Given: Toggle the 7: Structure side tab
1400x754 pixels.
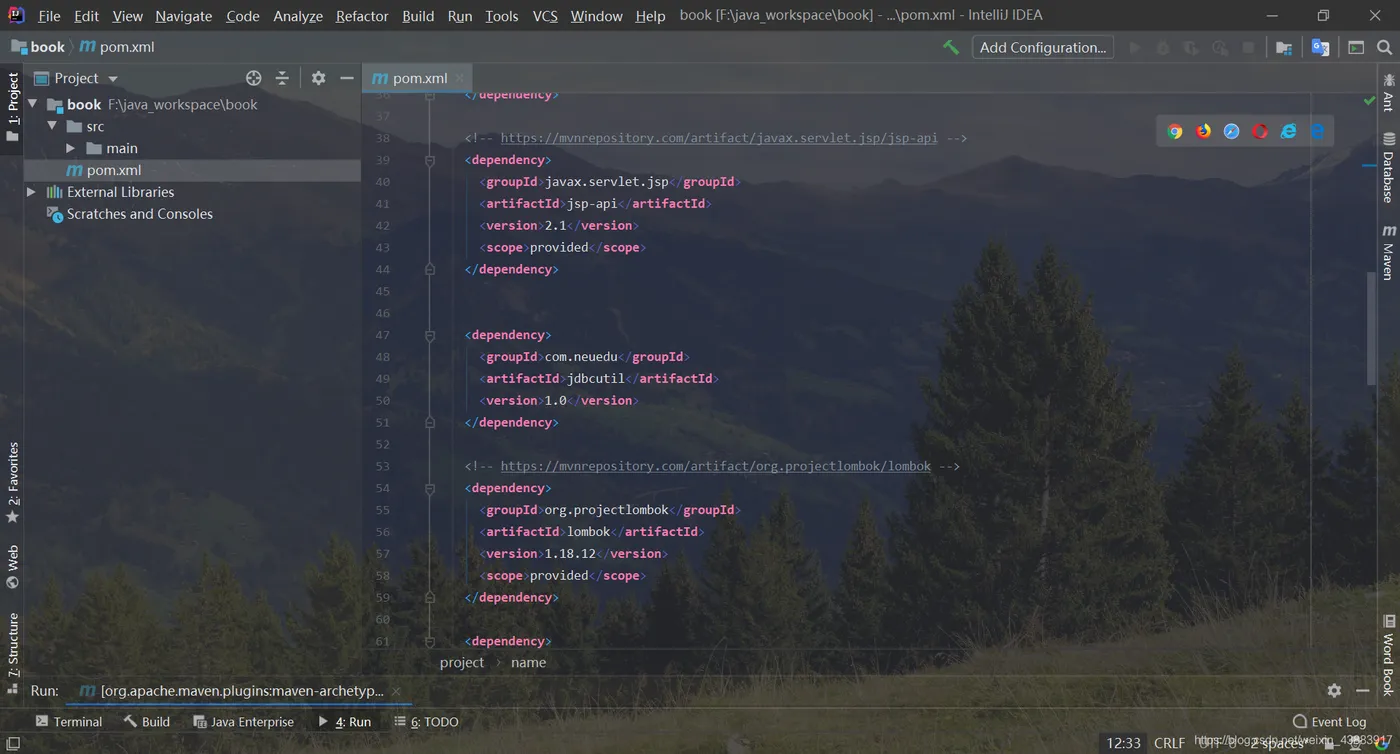Looking at the screenshot, I should click(x=12, y=653).
